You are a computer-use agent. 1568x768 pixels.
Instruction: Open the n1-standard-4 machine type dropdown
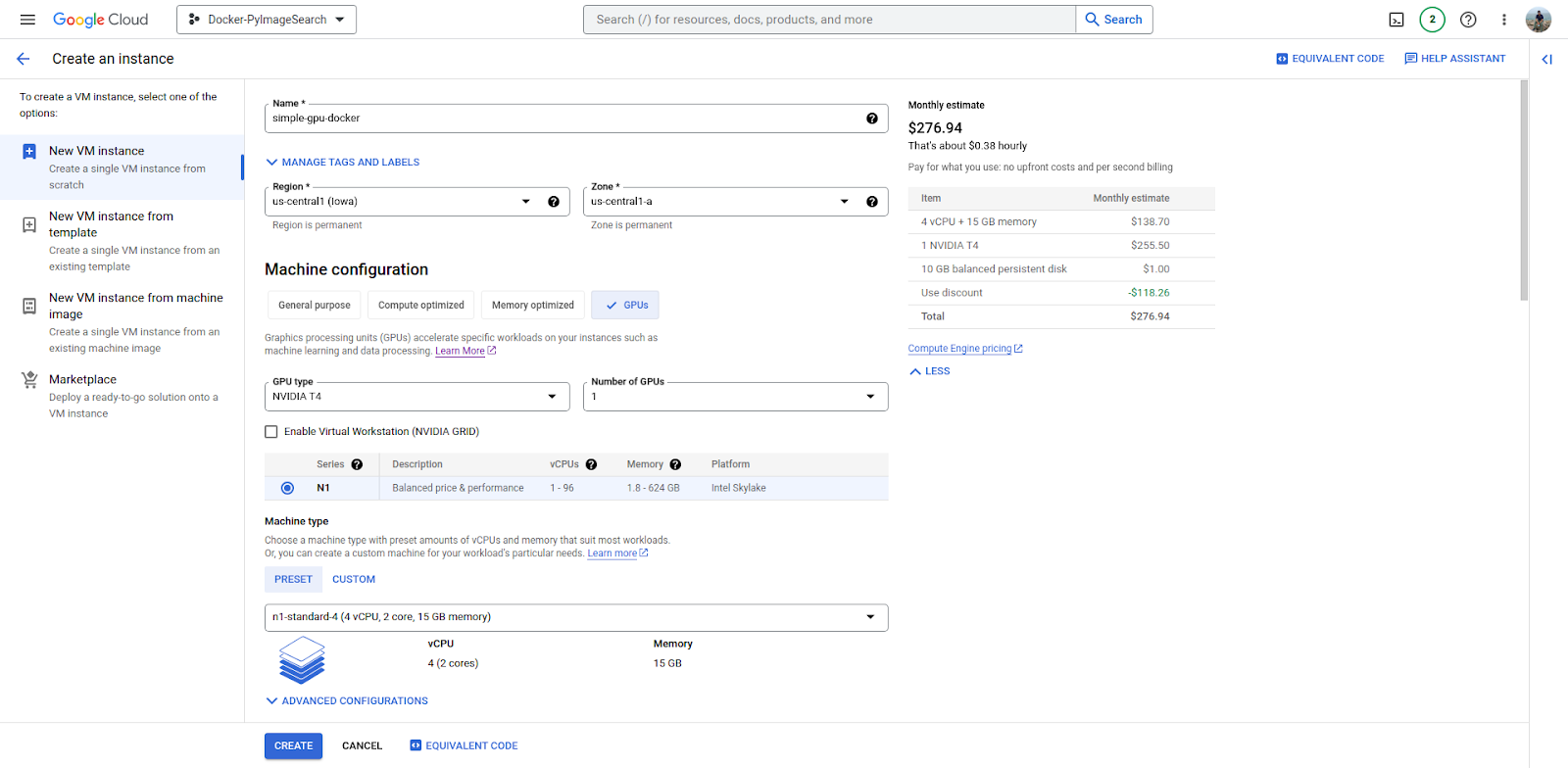pos(576,617)
